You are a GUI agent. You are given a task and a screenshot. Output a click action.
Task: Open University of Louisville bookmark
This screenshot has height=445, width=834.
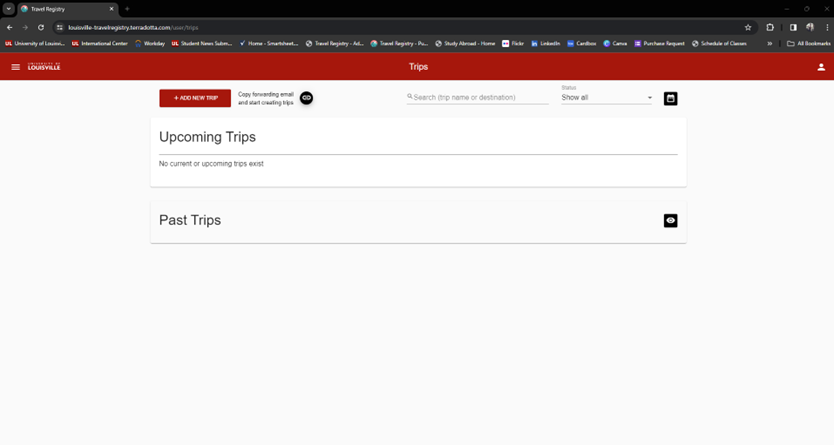click(35, 44)
